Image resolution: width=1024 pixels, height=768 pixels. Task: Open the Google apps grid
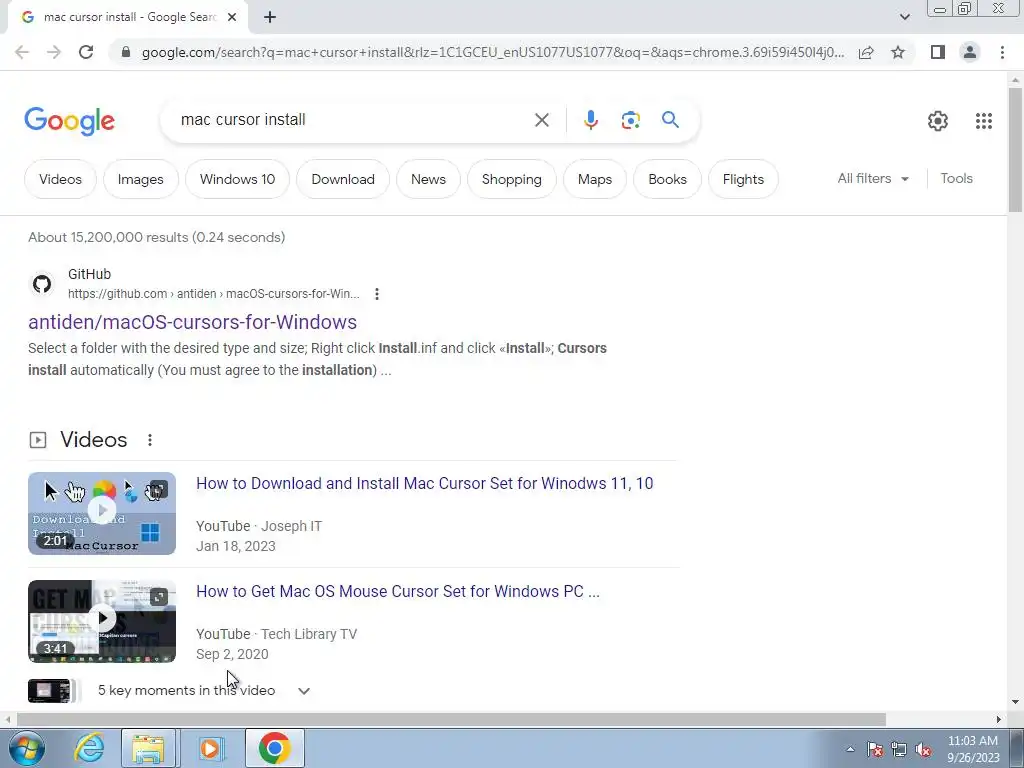pos(984,121)
